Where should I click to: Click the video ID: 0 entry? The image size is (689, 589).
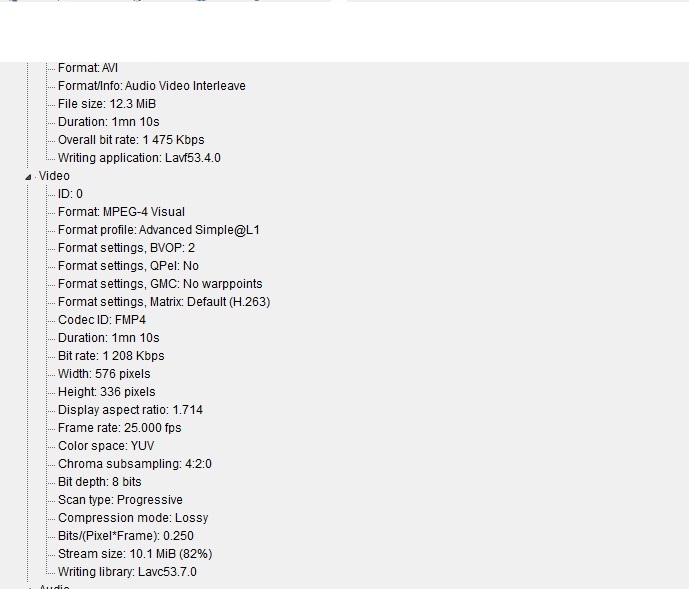pos(70,194)
